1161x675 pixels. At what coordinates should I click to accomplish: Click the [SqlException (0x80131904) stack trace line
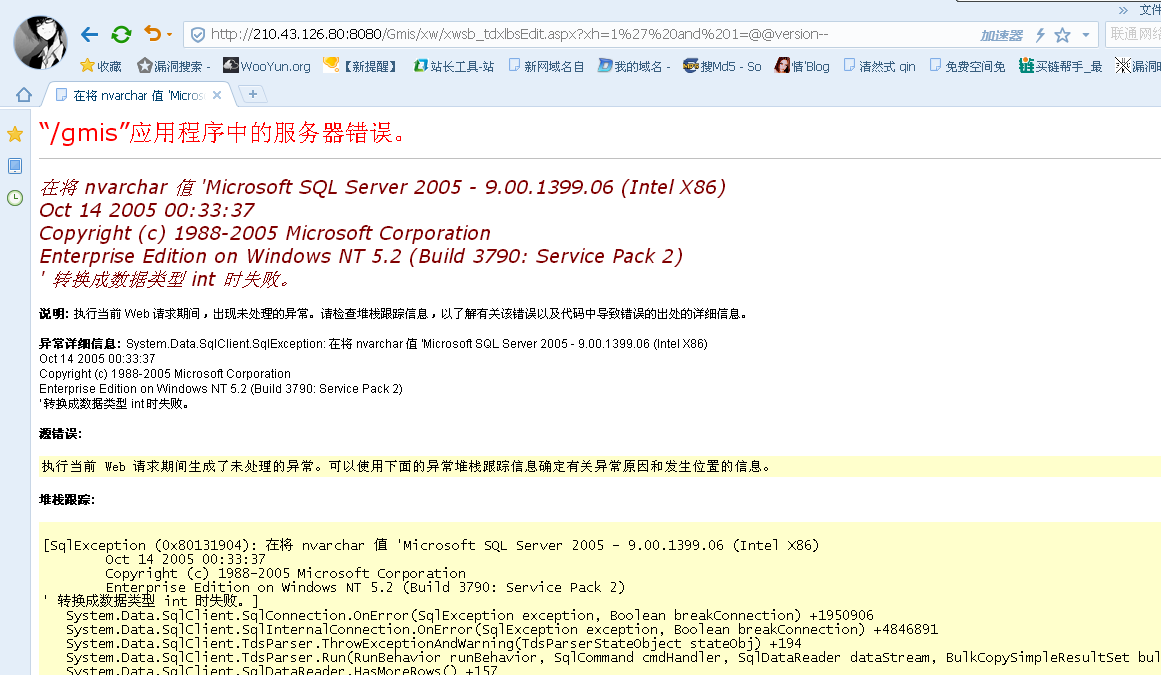(x=431, y=545)
